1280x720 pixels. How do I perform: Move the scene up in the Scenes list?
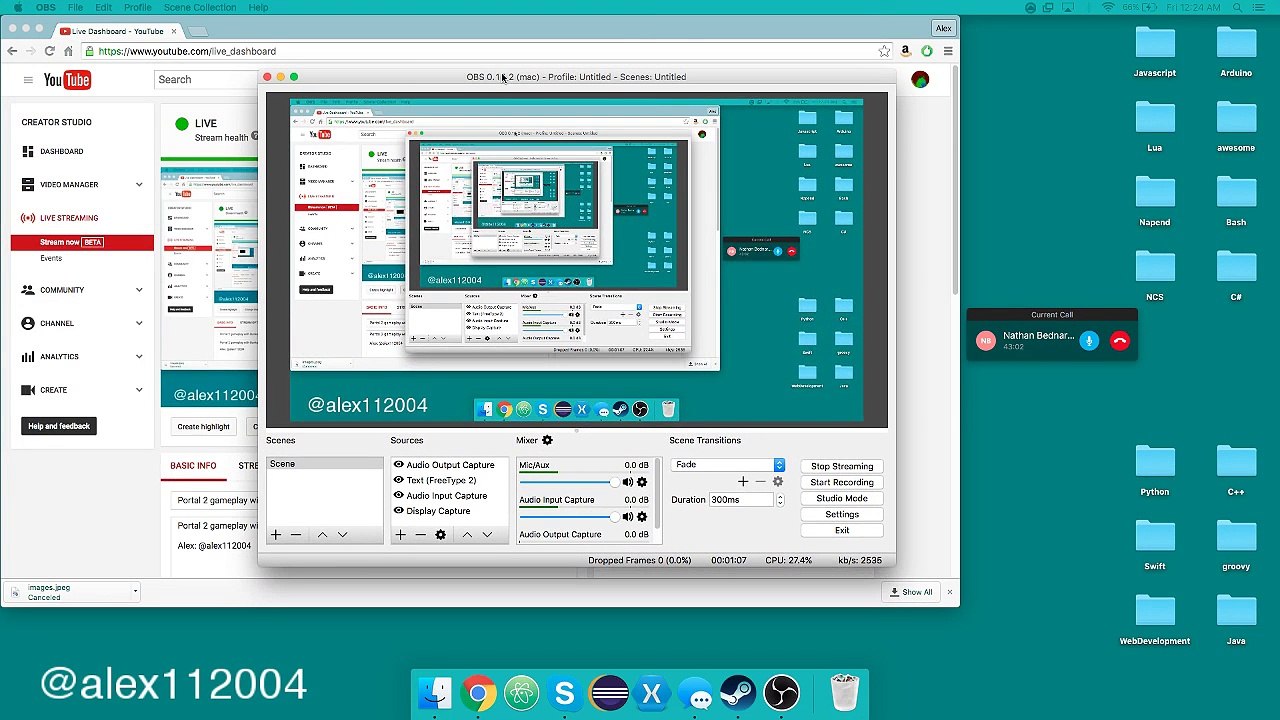[x=322, y=535]
